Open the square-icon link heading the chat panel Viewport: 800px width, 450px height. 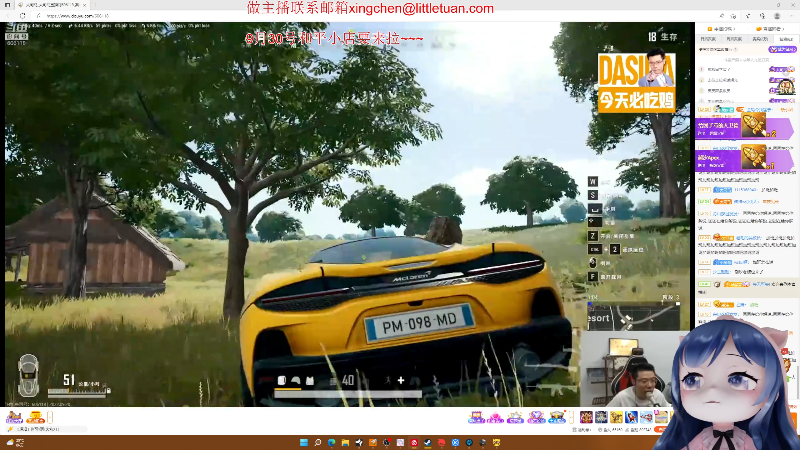tap(721, 29)
